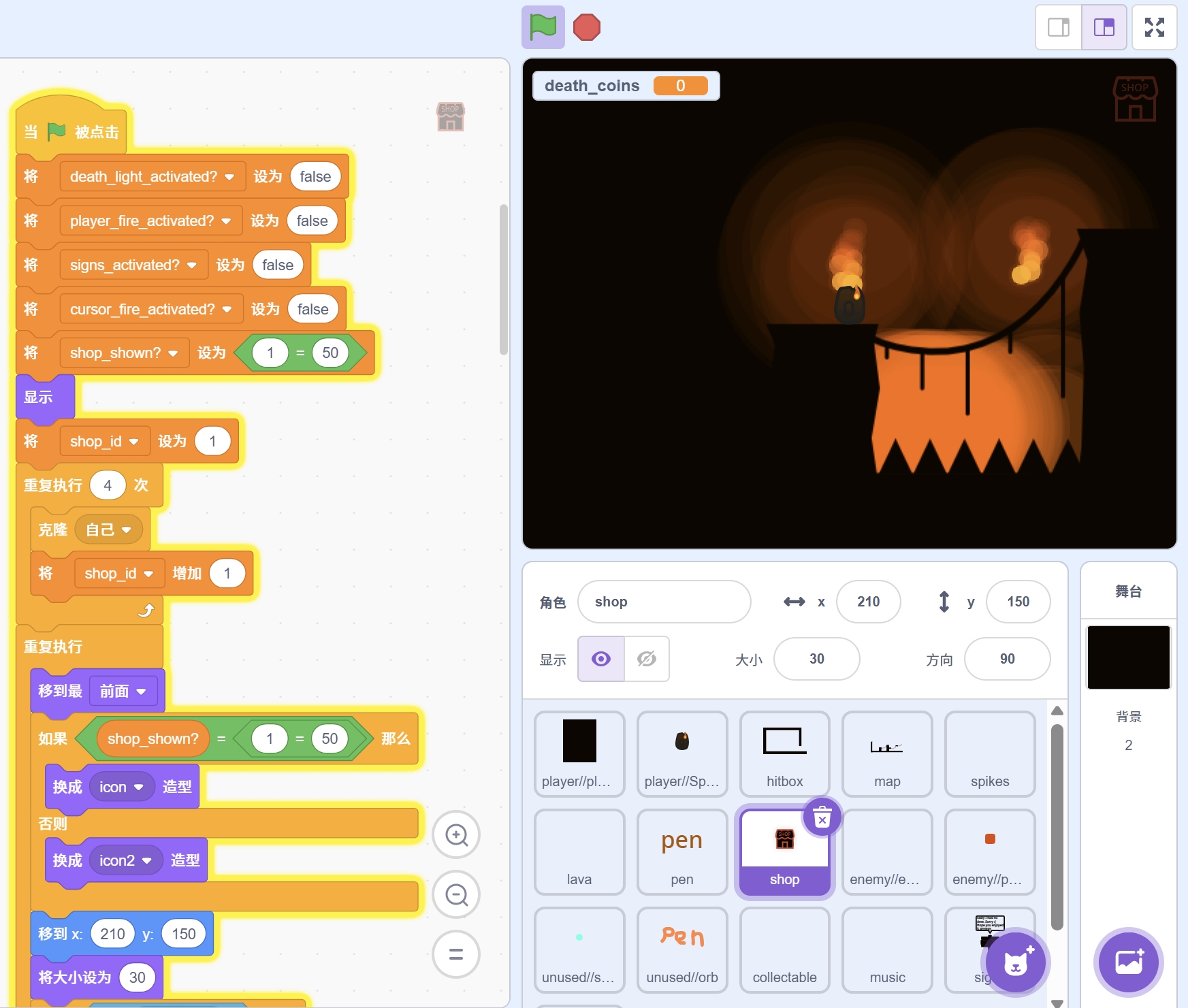Expand the icon2 costume dropdown

coord(146,861)
